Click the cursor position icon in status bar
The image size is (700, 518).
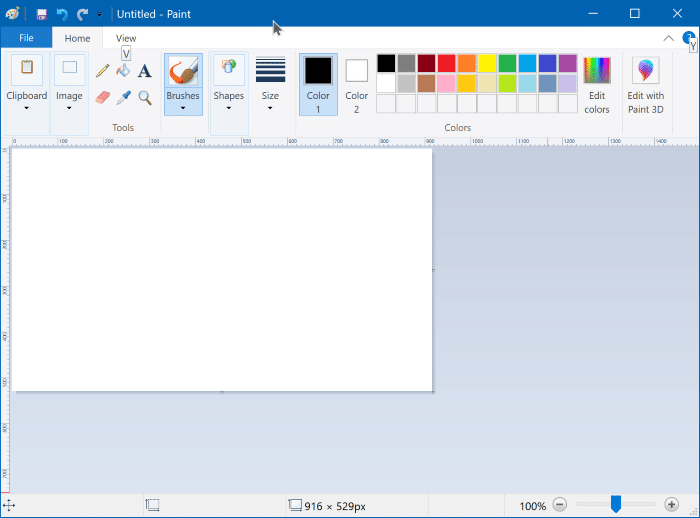click(9, 505)
